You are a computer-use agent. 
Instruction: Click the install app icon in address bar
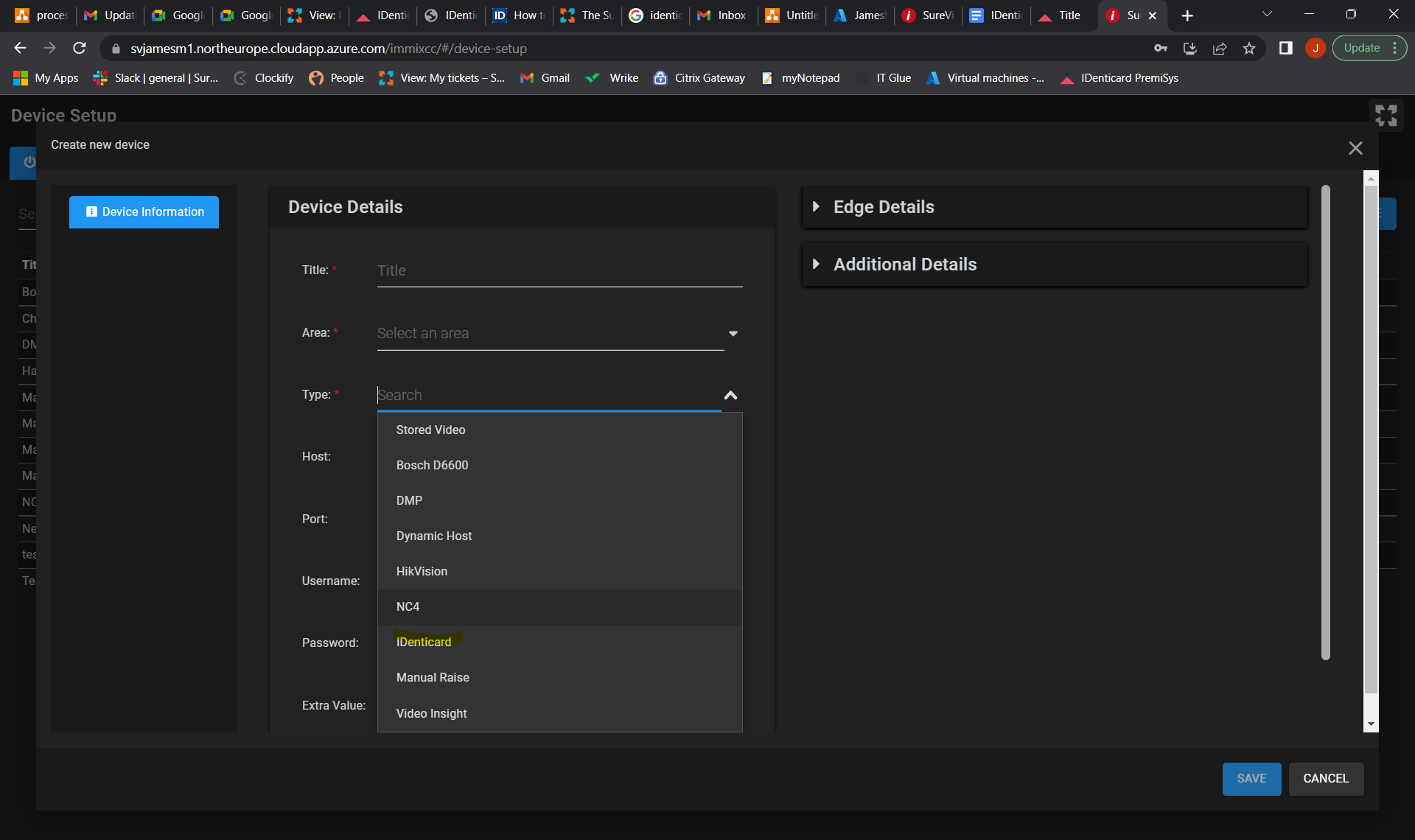[x=1189, y=49]
